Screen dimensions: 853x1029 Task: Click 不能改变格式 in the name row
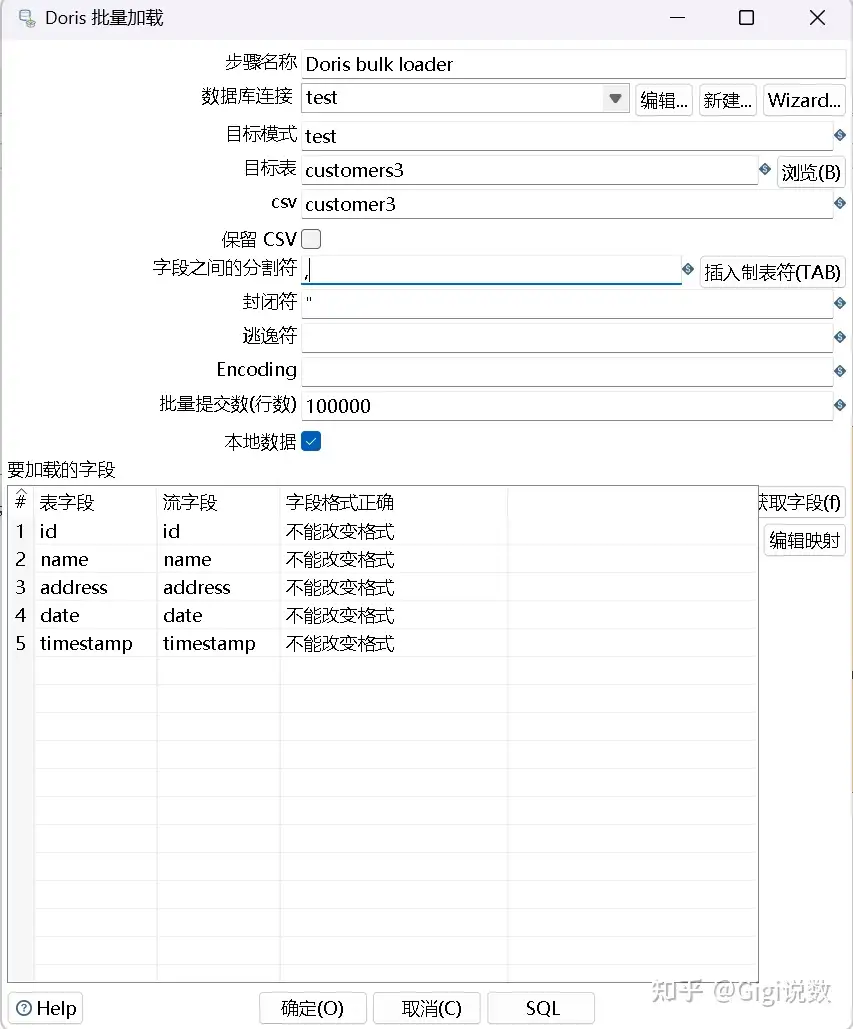340,560
